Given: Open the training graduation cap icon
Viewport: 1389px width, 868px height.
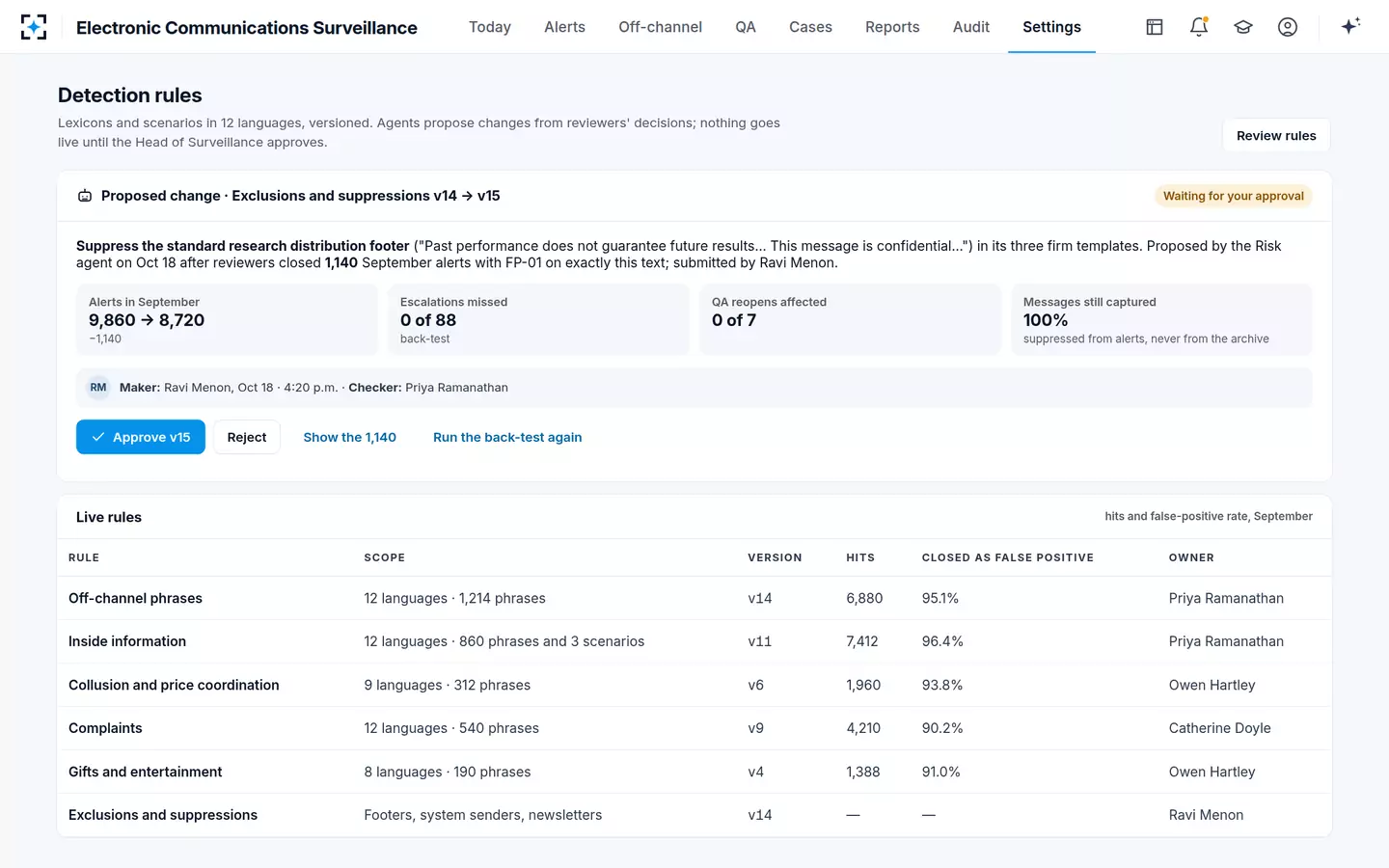Looking at the screenshot, I should 1243,27.
